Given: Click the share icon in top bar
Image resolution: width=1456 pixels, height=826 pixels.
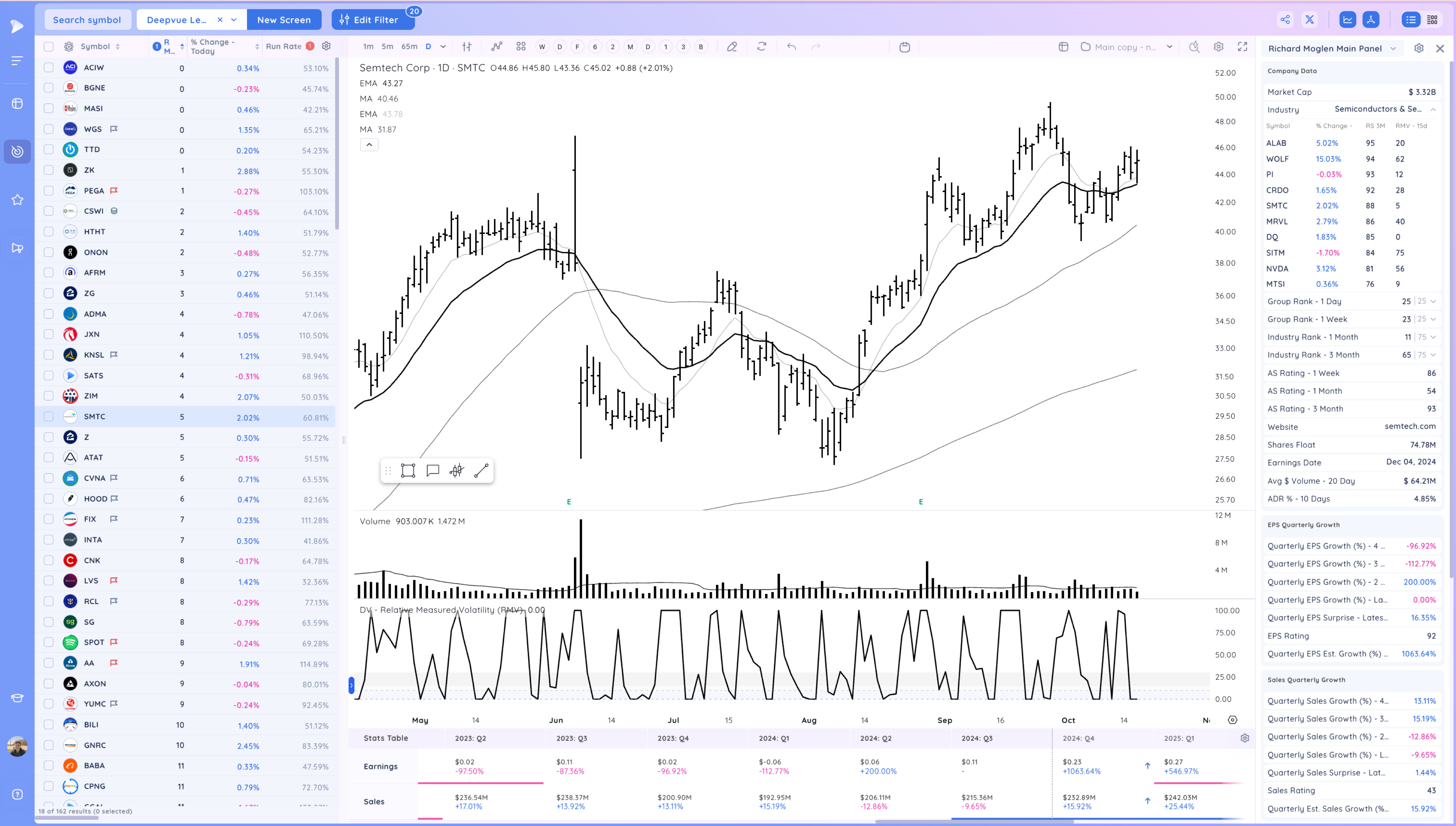Looking at the screenshot, I should pos(1285,19).
